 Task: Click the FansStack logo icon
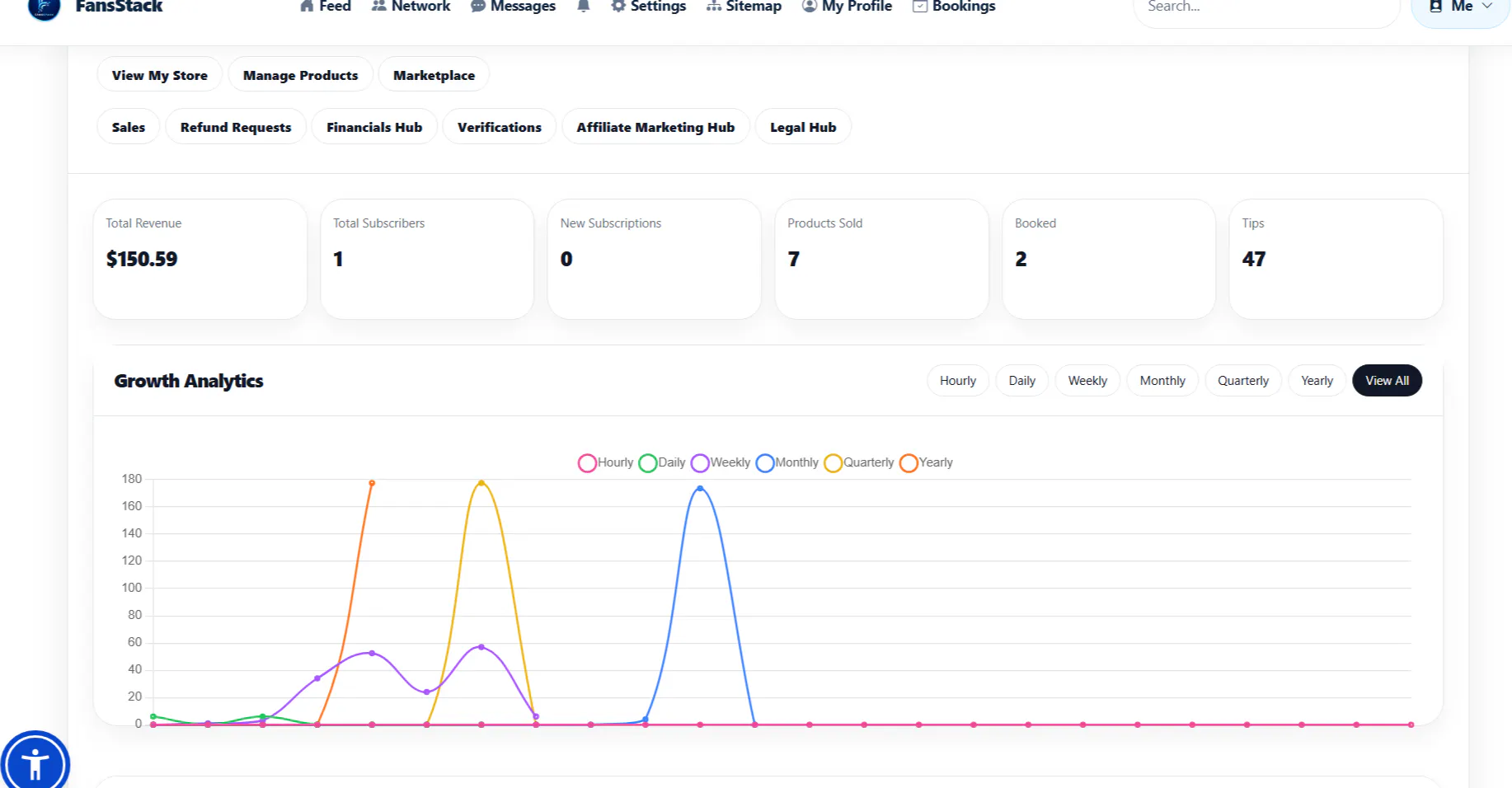tap(44, 8)
